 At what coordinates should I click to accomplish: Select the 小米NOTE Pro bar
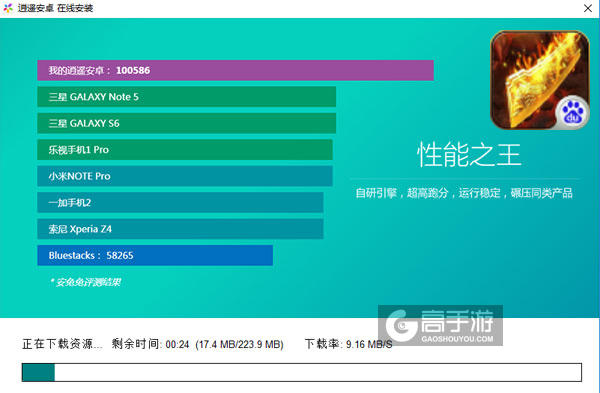(x=185, y=176)
